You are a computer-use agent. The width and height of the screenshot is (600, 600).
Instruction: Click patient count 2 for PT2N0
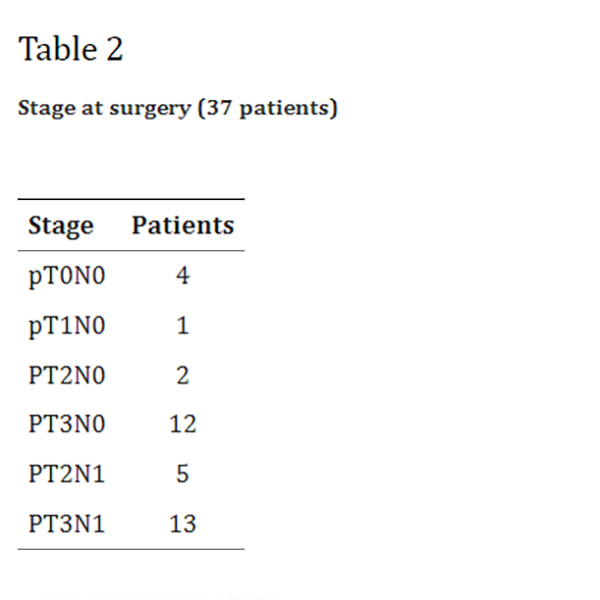pos(183,376)
